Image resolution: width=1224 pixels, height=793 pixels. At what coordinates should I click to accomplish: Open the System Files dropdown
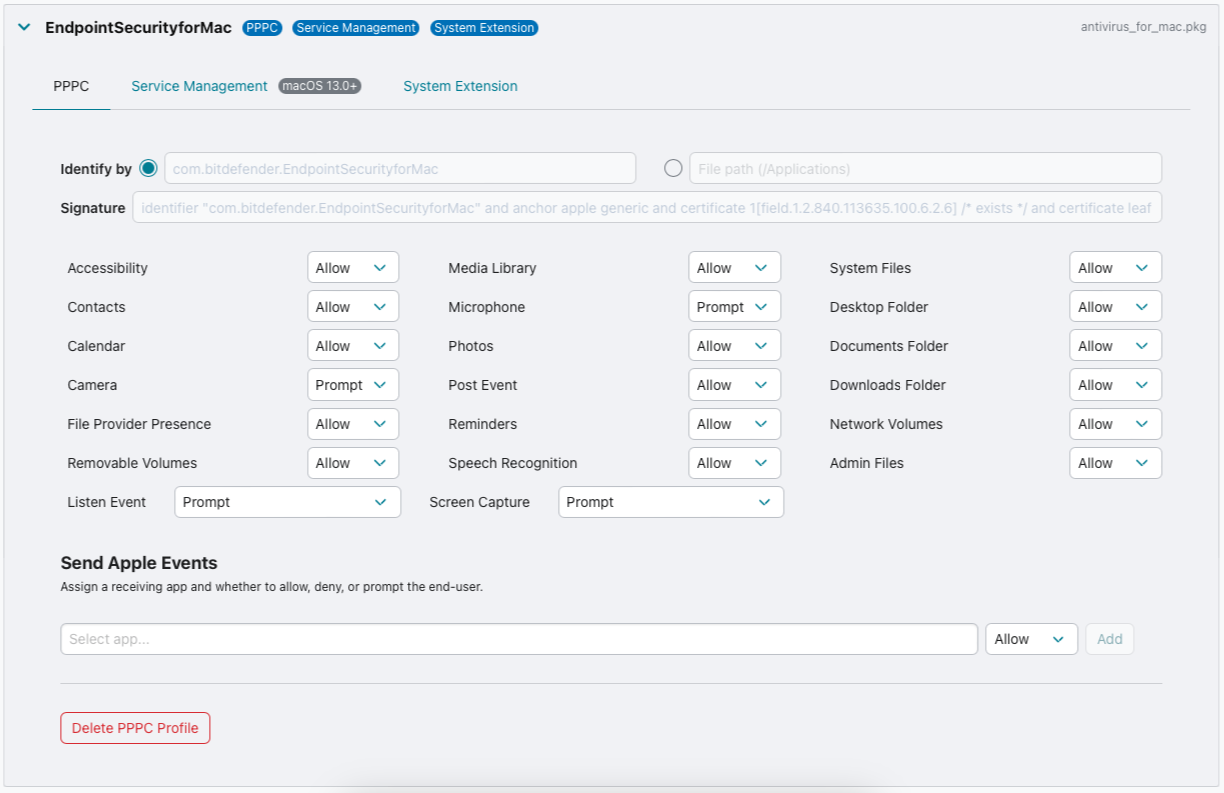(1116, 268)
